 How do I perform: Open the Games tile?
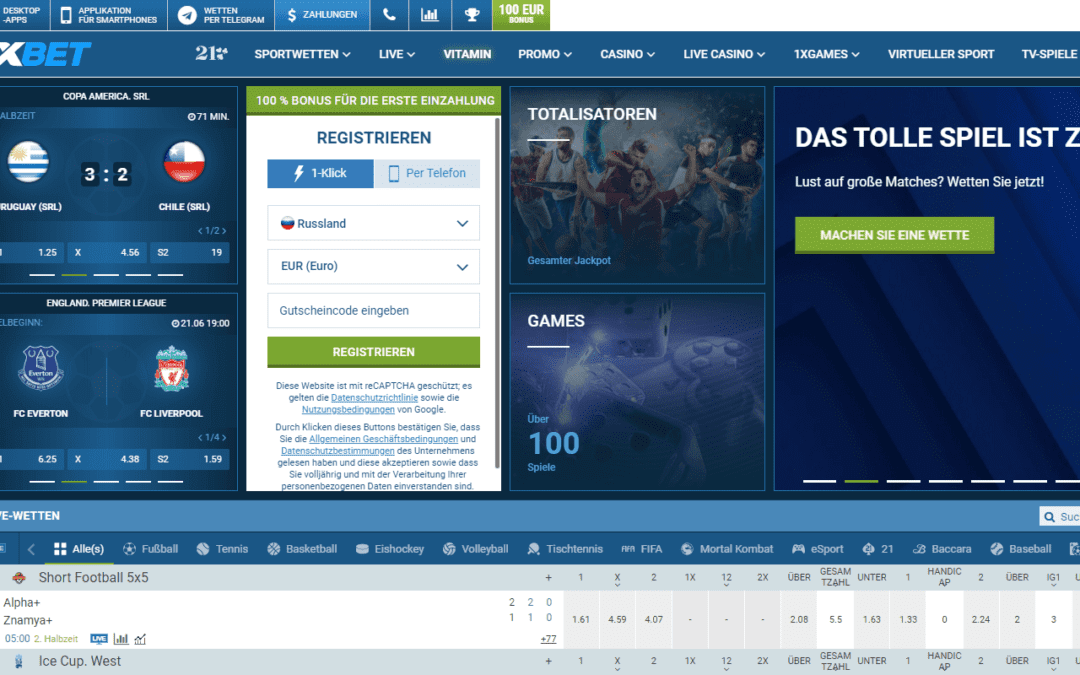[637, 392]
